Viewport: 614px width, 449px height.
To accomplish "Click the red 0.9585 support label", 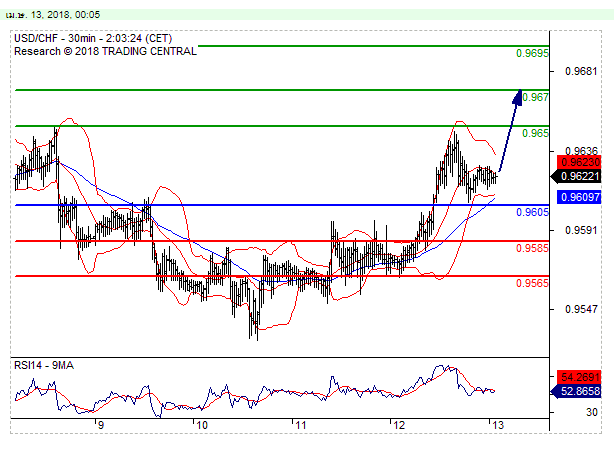I will [532, 248].
